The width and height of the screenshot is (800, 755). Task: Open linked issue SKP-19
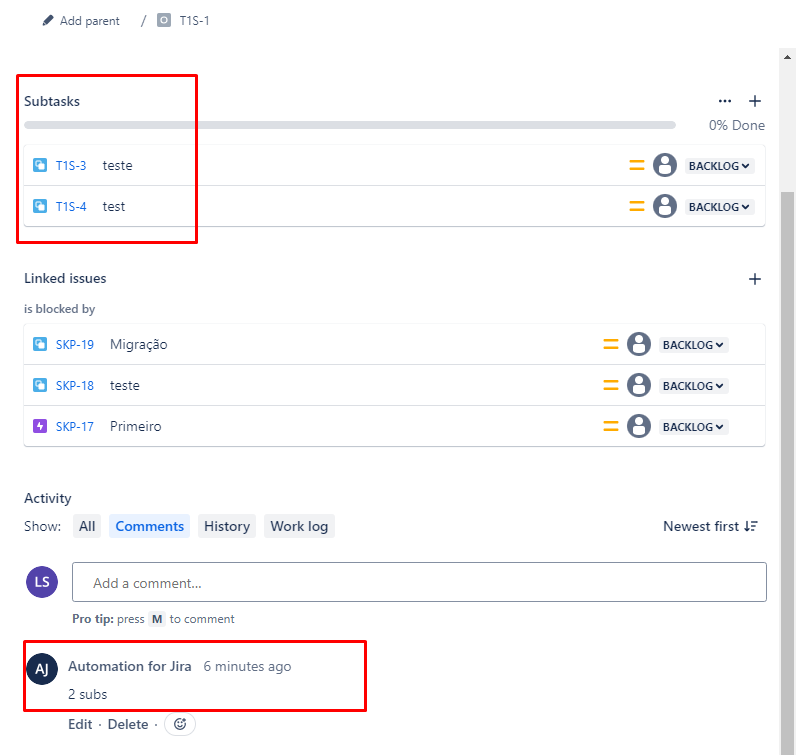(74, 344)
